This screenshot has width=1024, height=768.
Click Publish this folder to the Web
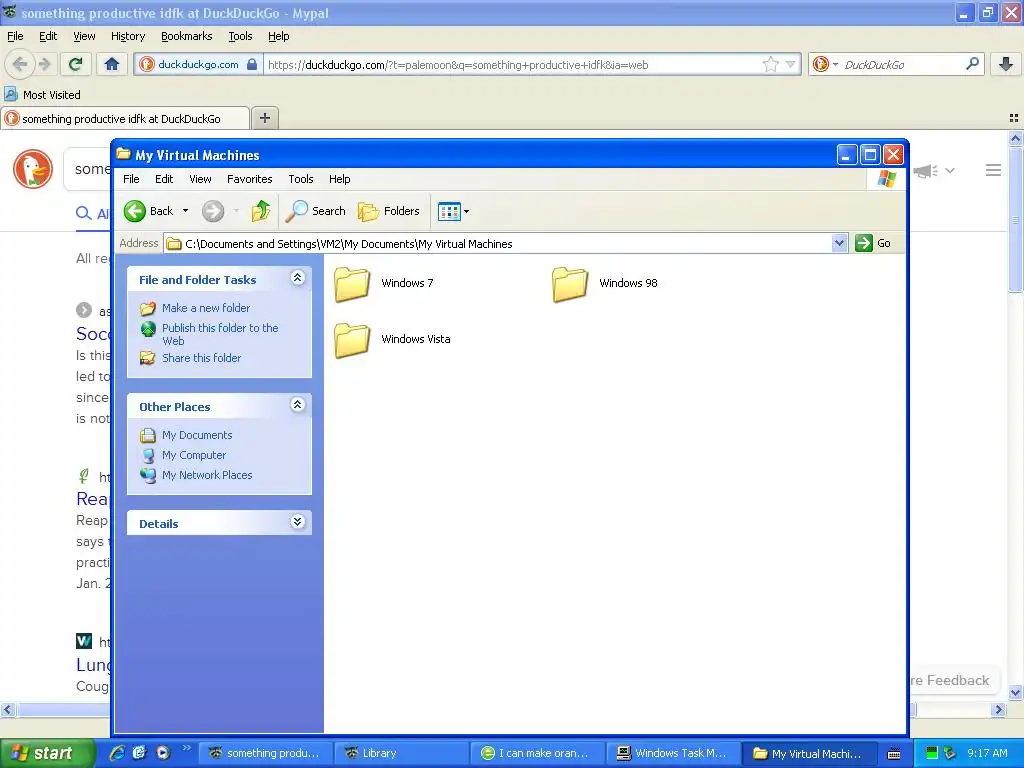pos(220,334)
